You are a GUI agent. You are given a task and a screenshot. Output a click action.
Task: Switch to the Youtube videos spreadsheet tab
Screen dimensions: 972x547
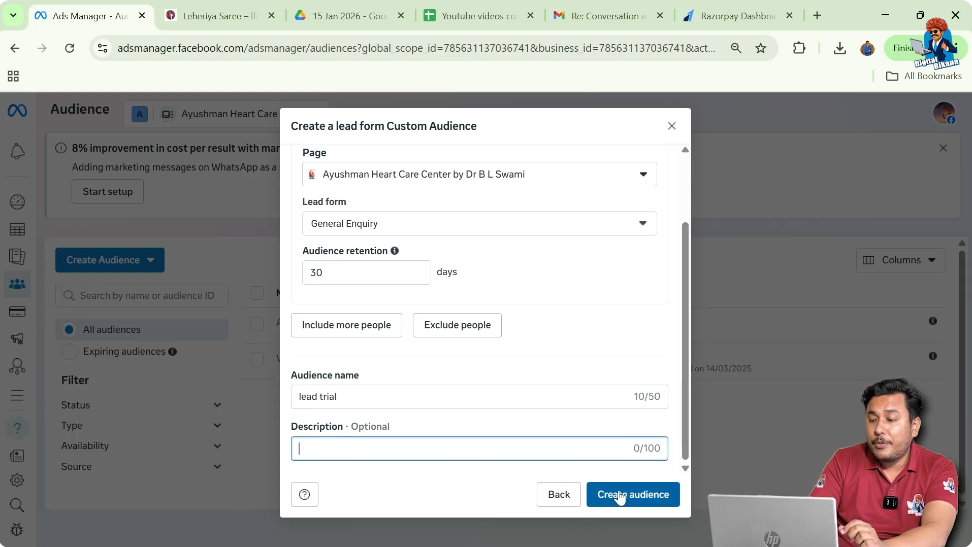(x=479, y=16)
